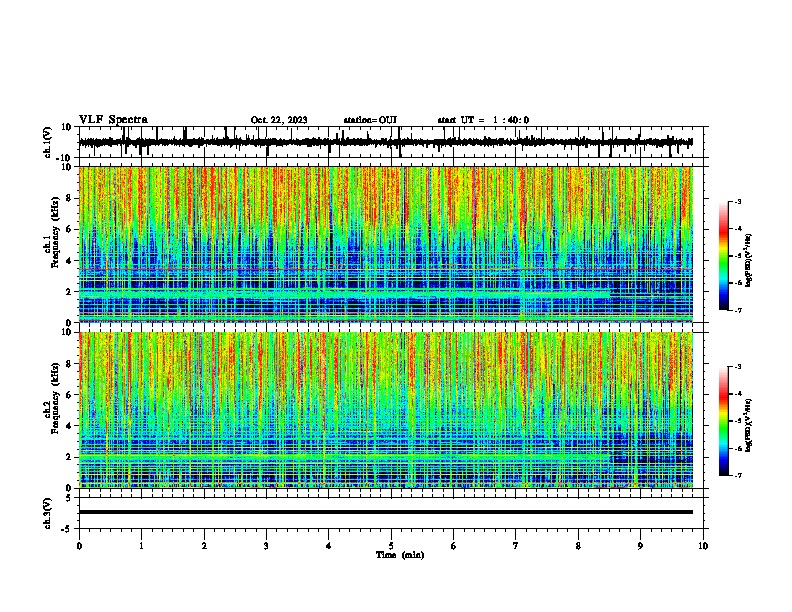Click the 'VLF Spectra' title text
Image resolution: width=792 pixels, height=612 pixels.
point(113,120)
